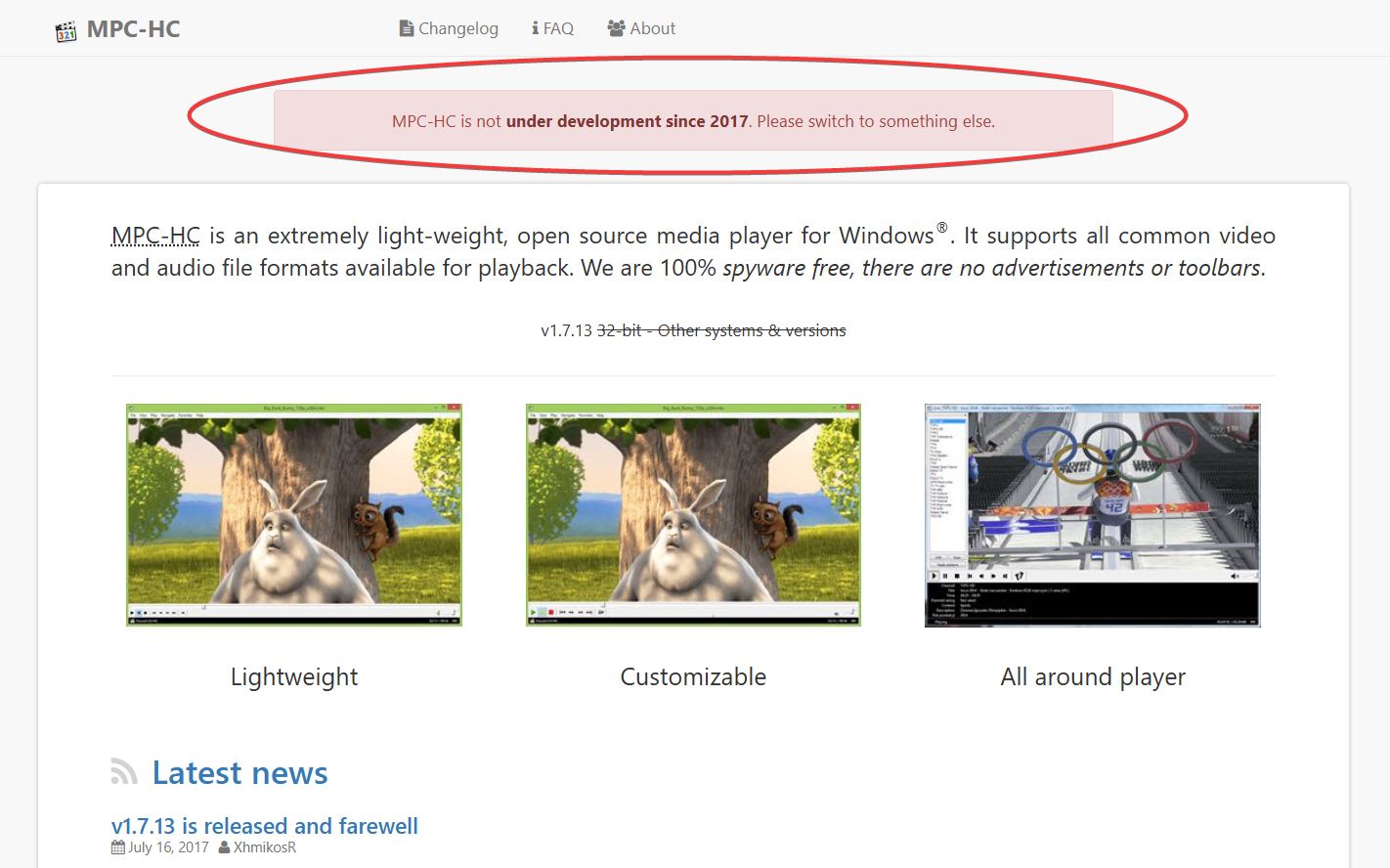1390x868 pixels.
Task: Open the Lightweight screenshot thumbnail
Action: tap(294, 515)
